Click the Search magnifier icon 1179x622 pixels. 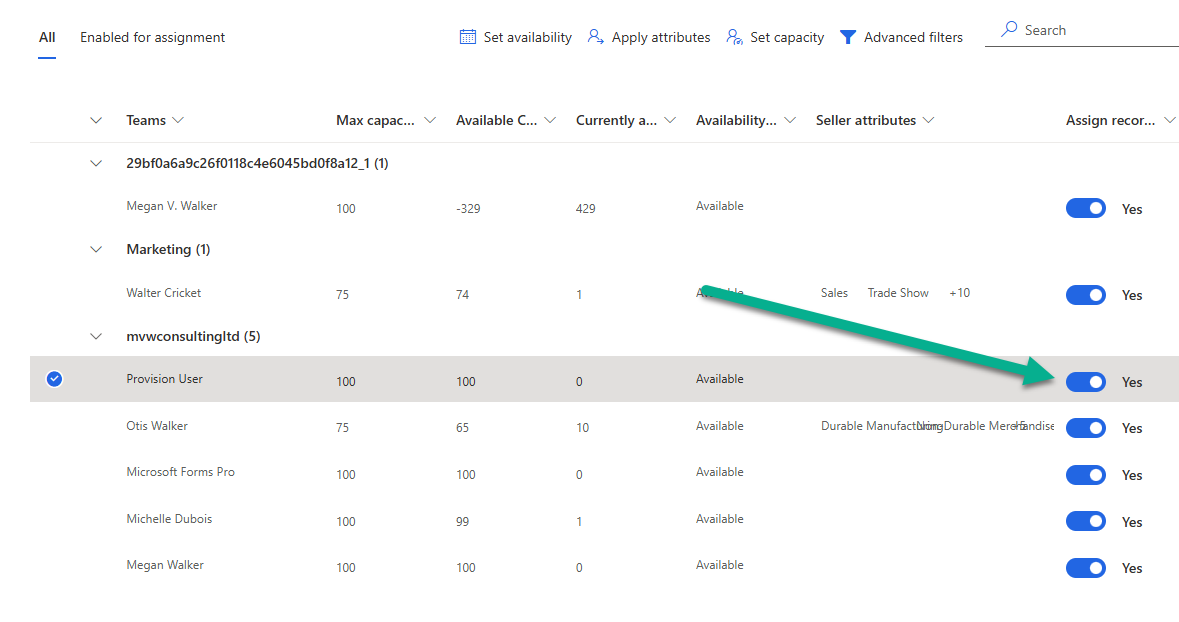click(x=1009, y=30)
